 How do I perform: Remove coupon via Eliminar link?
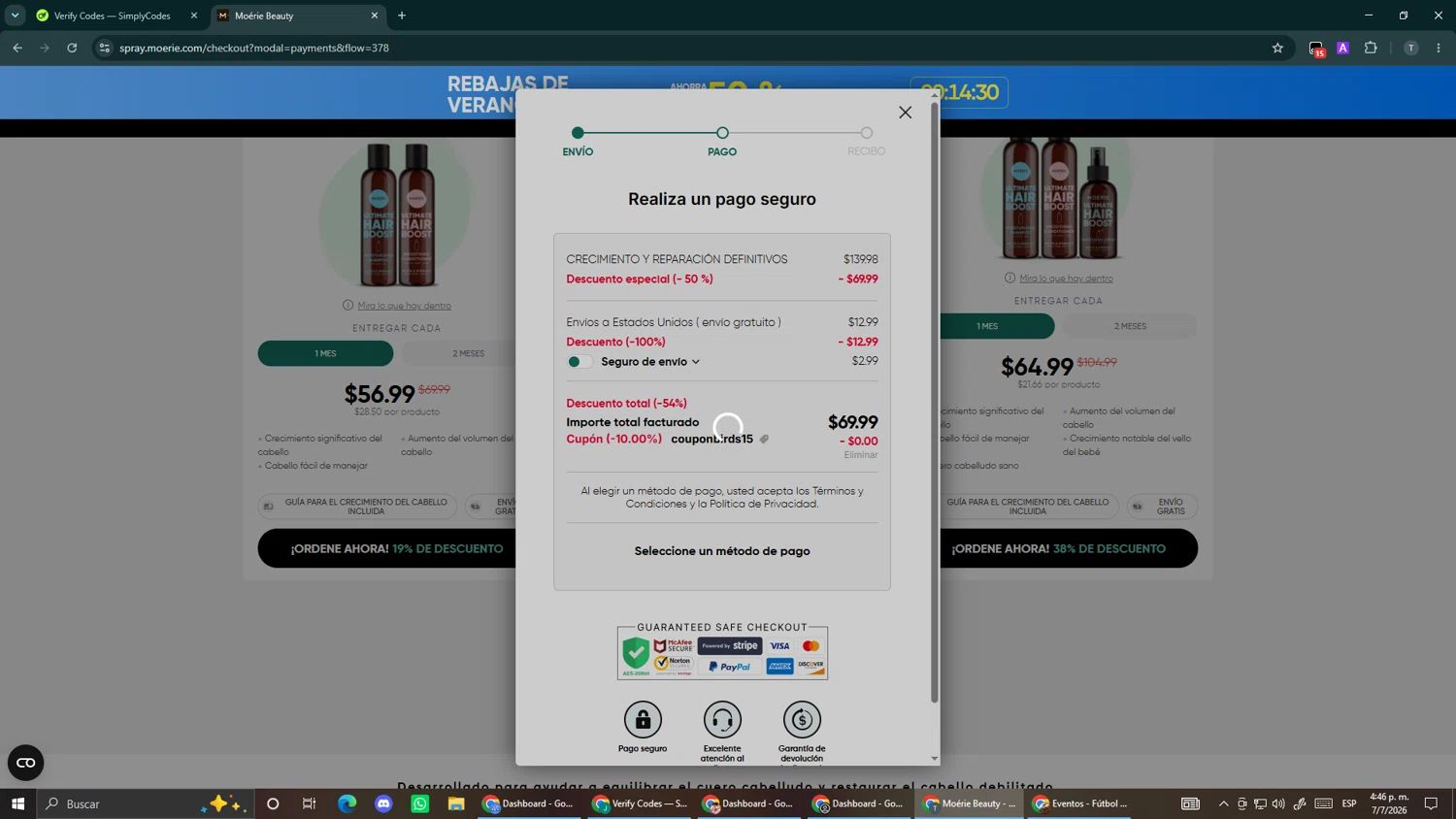coord(860,455)
